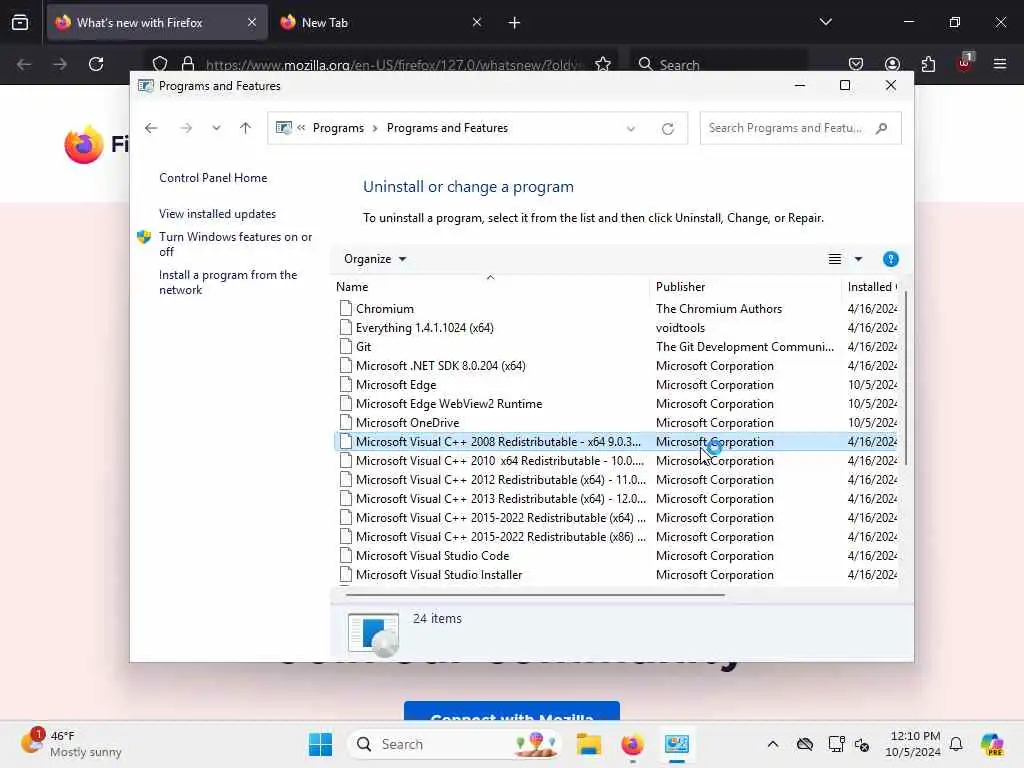
Task: Select the Git program entry
Action: point(616,347)
